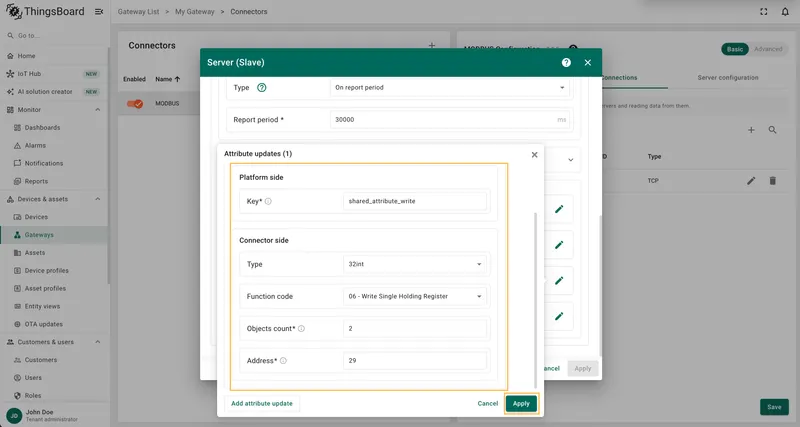
Task: Go to Gateway List breadcrumb
Action: pyautogui.click(x=138, y=11)
